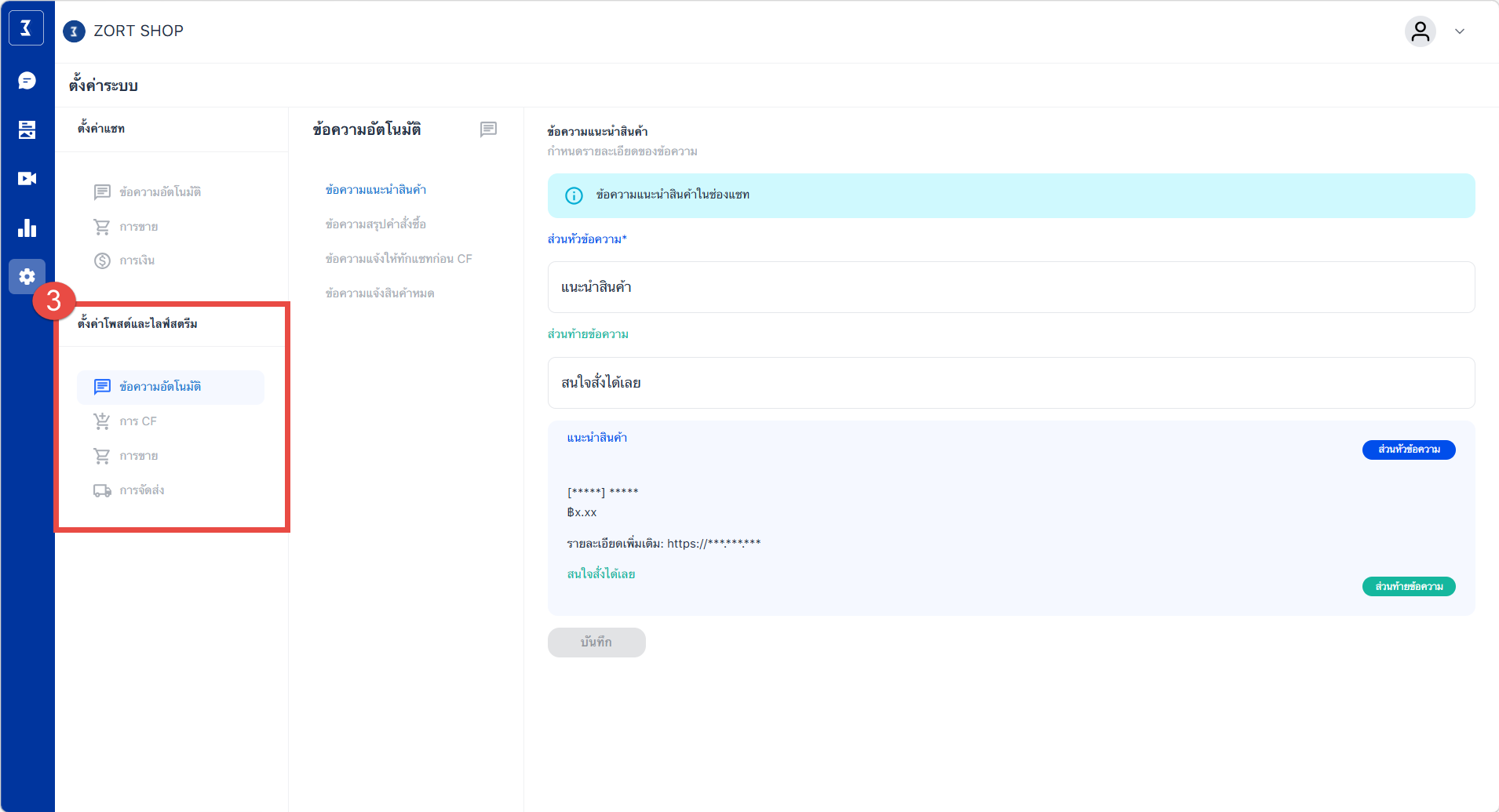Switch to ข้อความแจ้งสินค้าหมด tab

379,293
